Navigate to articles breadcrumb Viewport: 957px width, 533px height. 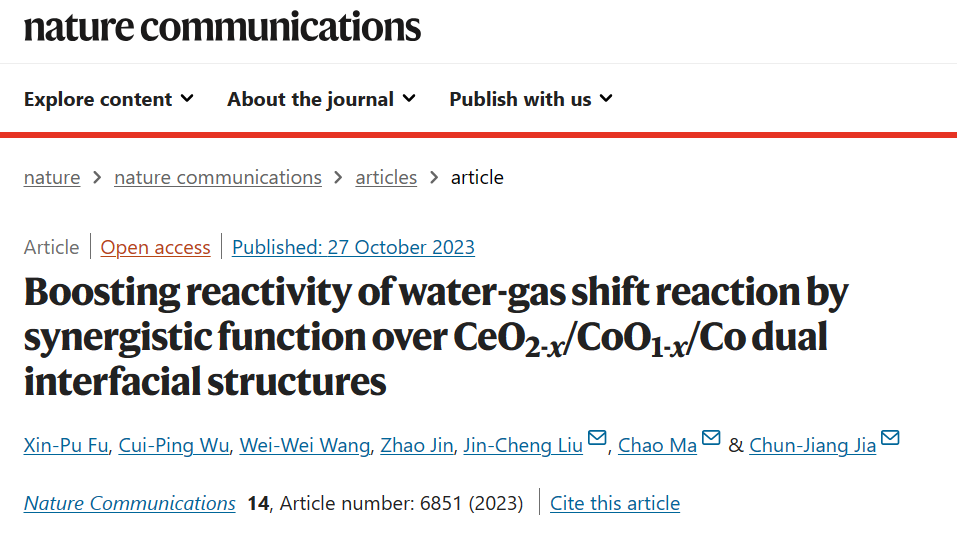tap(386, 178)
